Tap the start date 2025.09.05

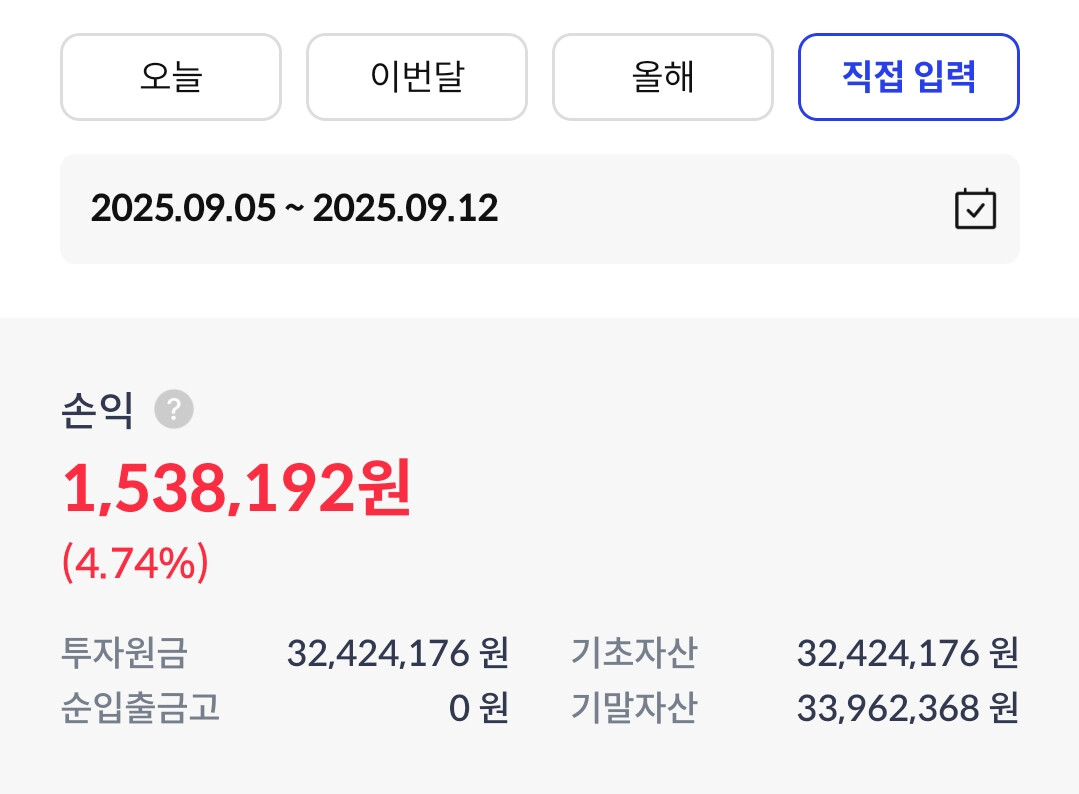pos(182,209)
